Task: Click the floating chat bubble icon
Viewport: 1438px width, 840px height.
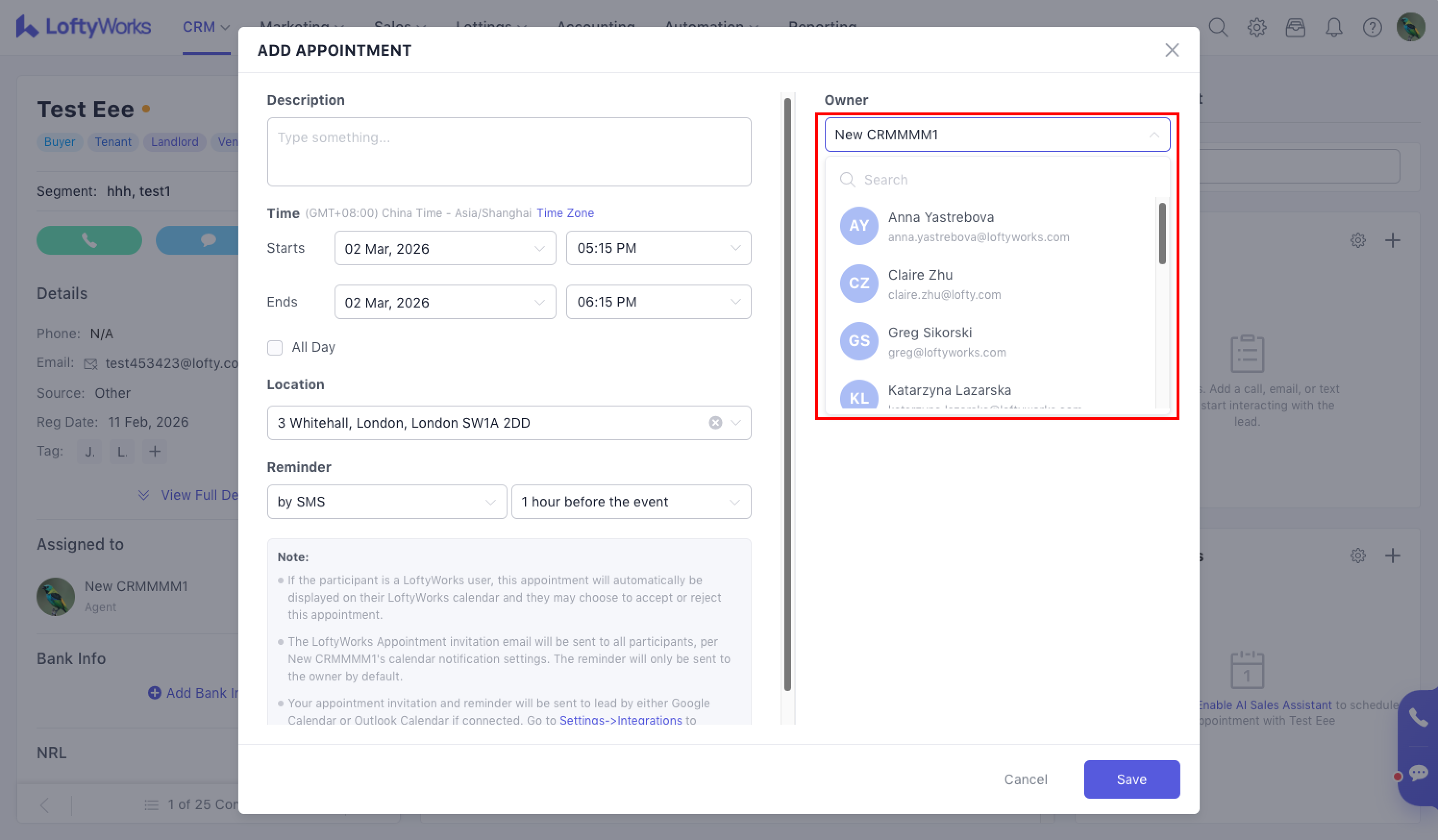Action: coord(1419,773)
